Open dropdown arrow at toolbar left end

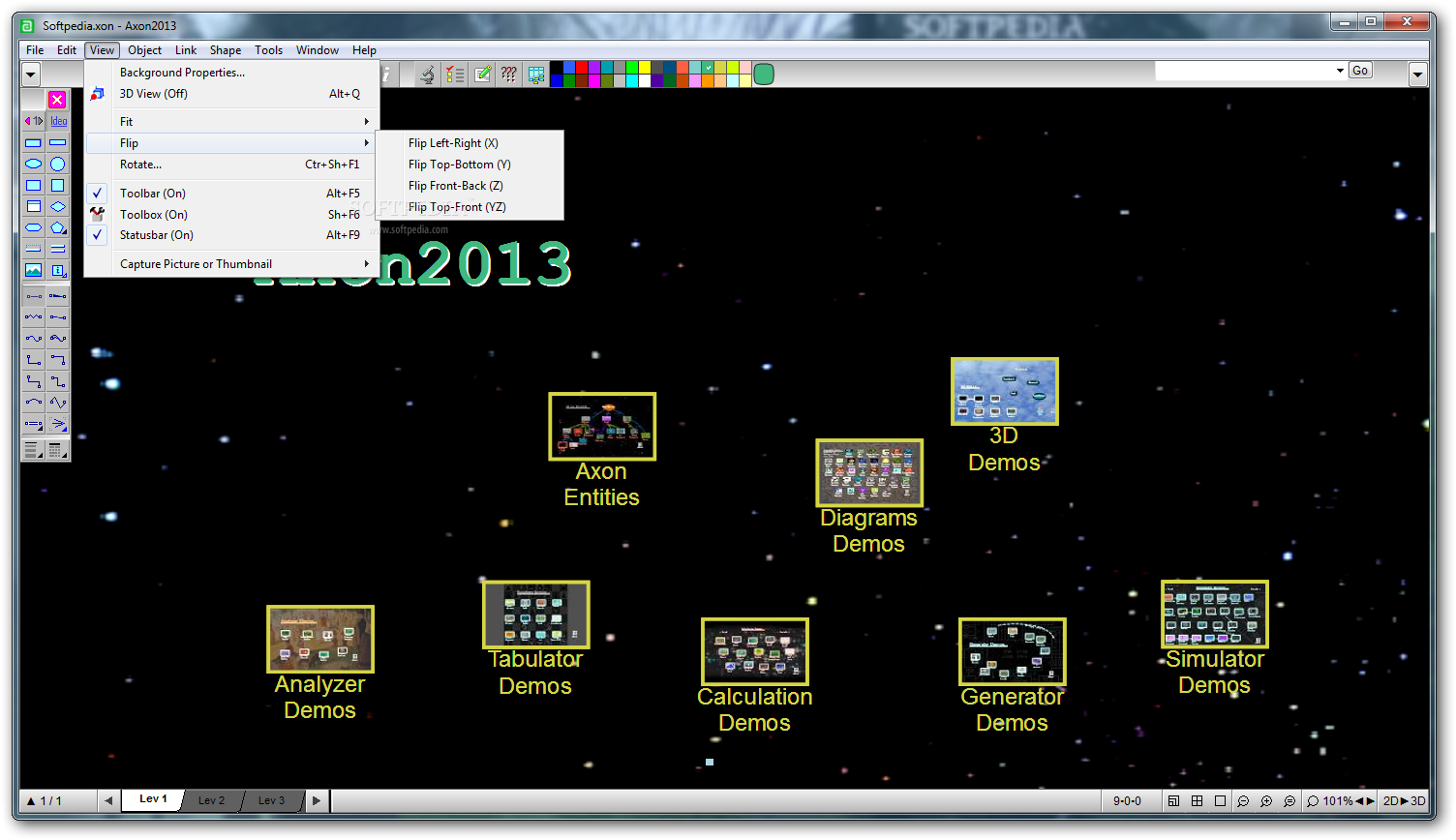(31, 74)
